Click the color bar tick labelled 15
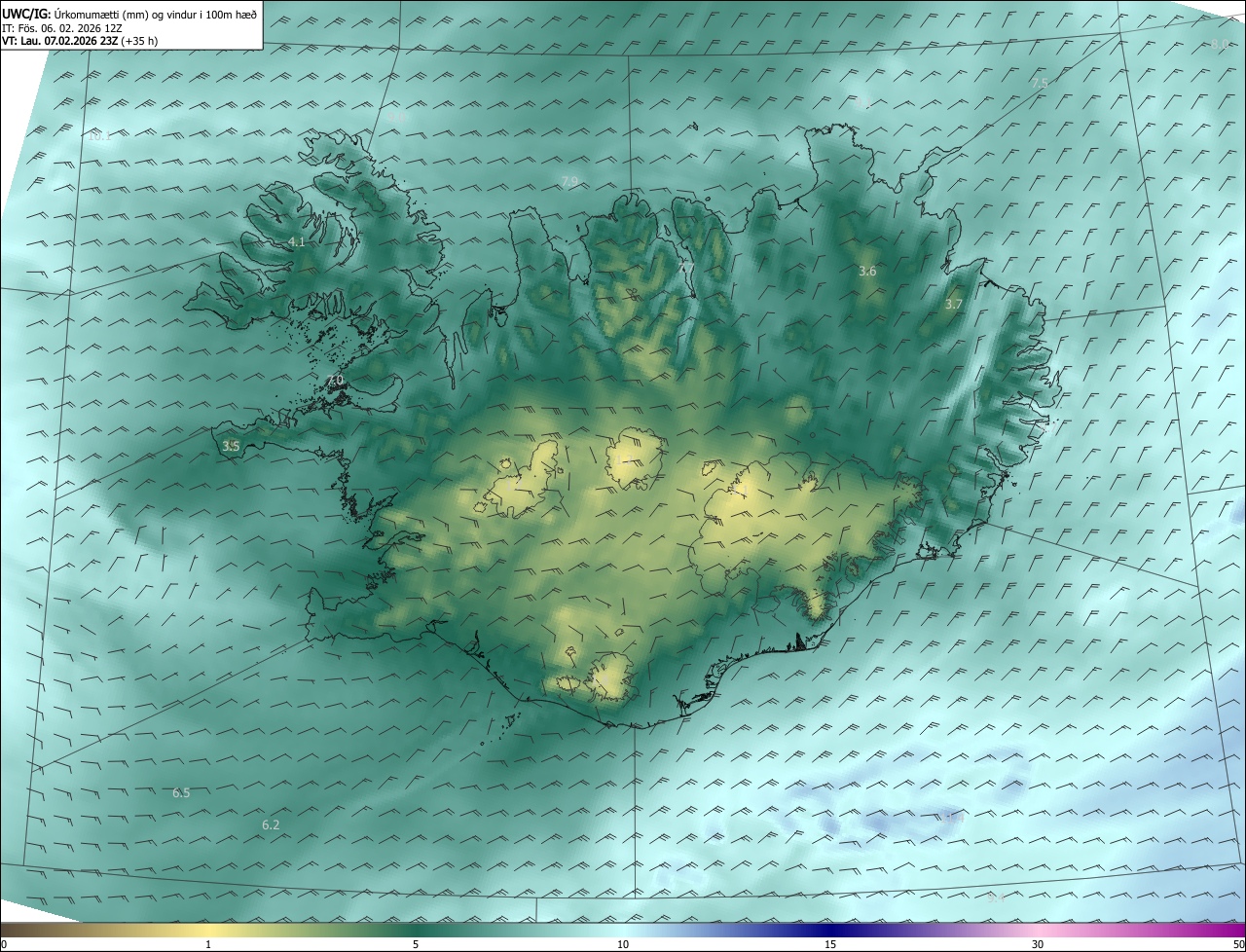This screenshot has width=1246, height=952. coord(830,944)
